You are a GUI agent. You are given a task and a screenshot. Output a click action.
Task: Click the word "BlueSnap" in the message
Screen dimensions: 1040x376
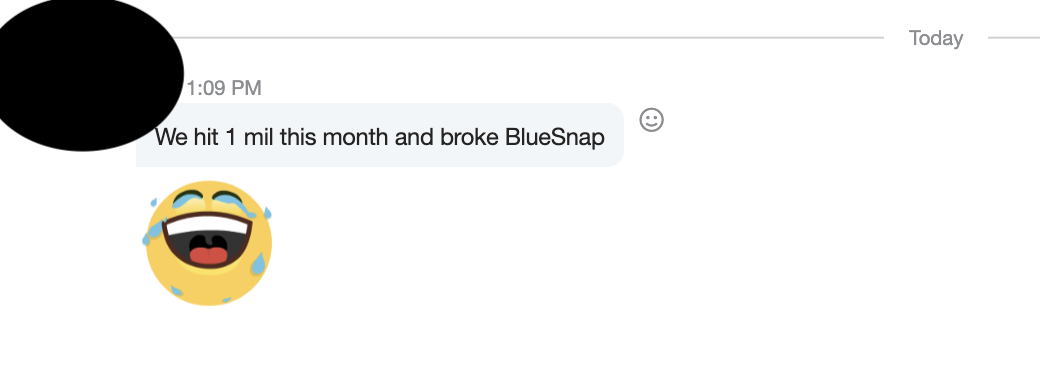[554, 138]
